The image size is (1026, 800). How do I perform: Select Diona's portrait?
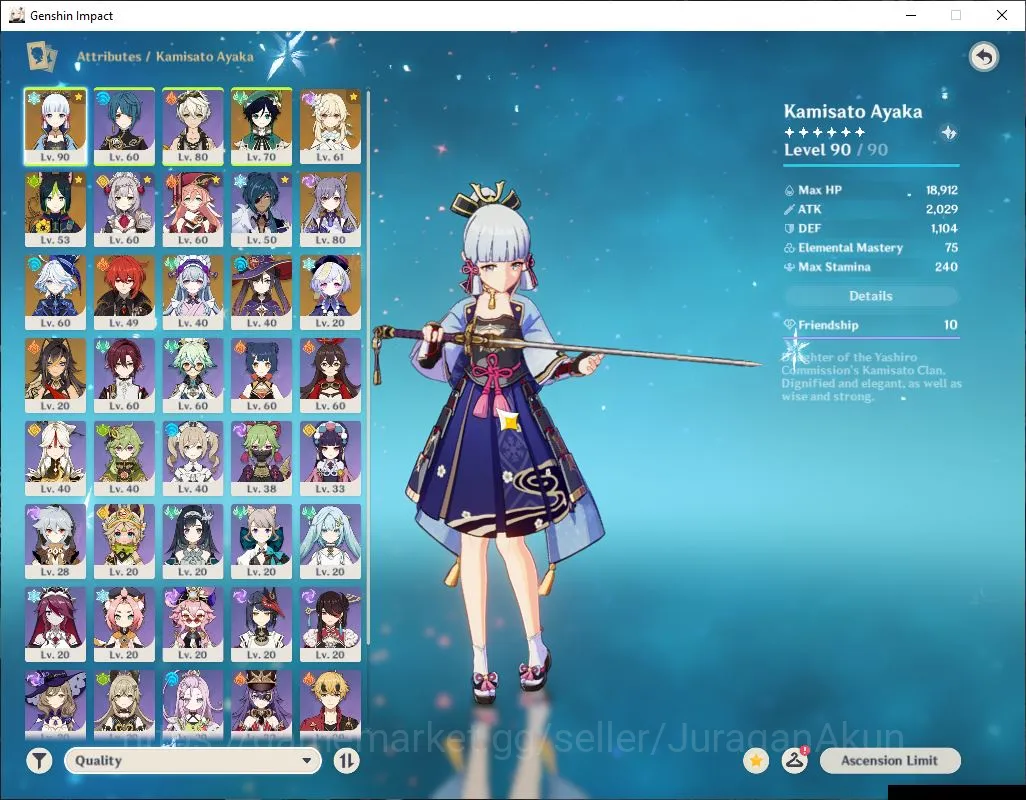click(124, 625)
